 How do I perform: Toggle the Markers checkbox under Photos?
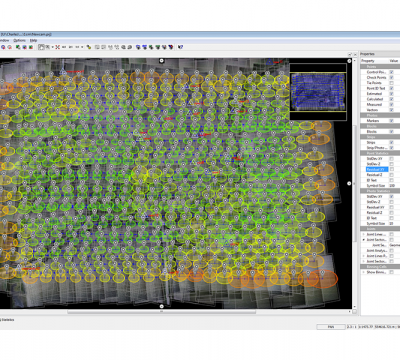[392, 121]
